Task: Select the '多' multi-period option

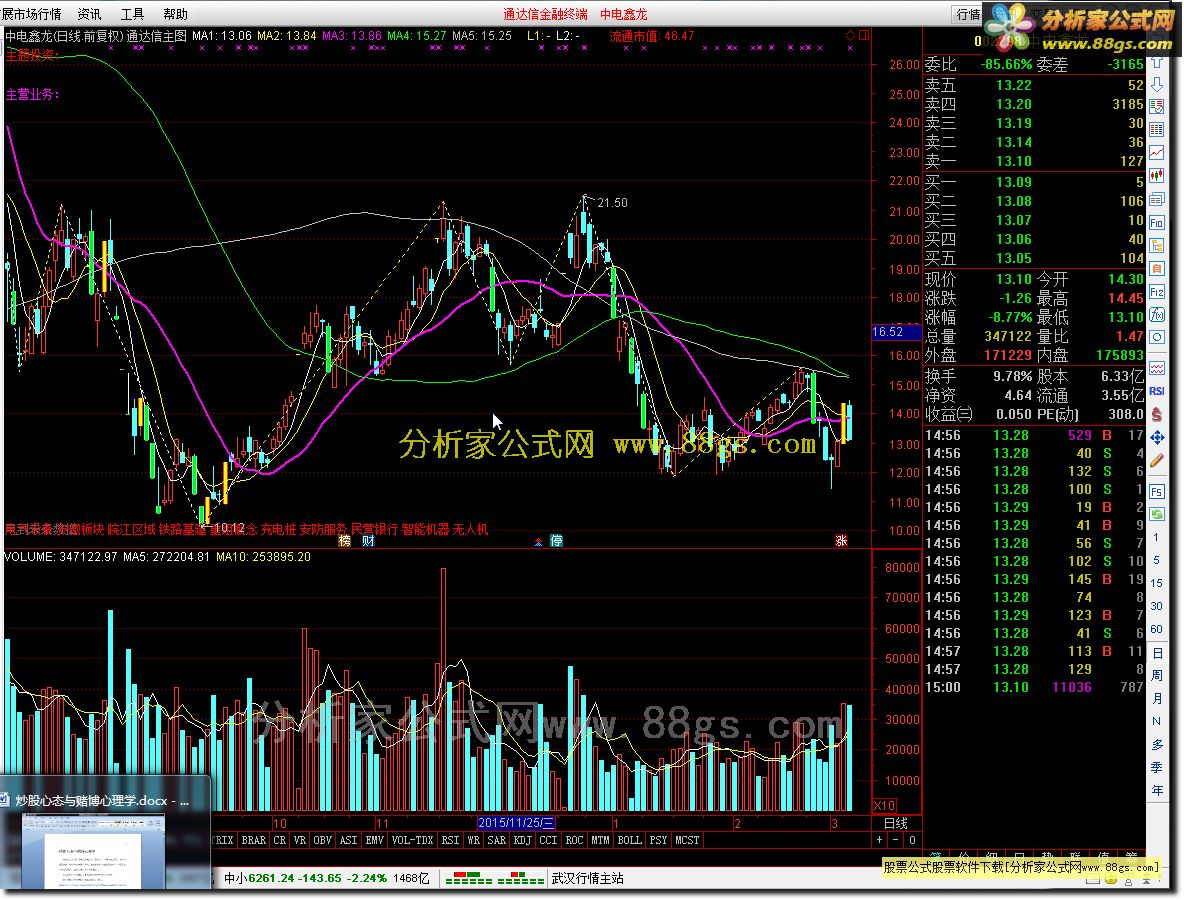Action: (x=1157, y=744)
